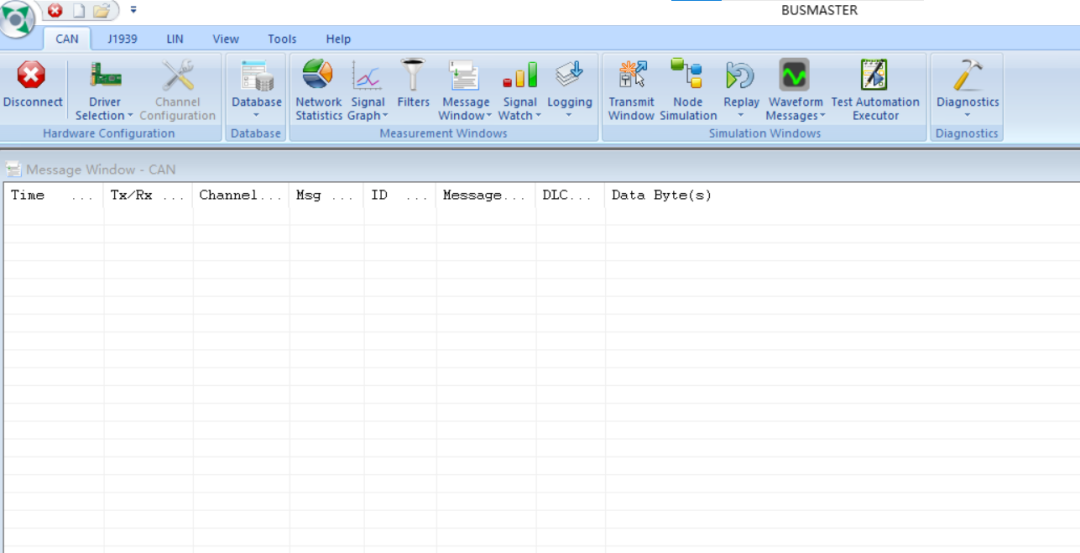The height and width of the screenshot is (553, 1080).
Task: Open Driver Selection
Action: point(105,92)
